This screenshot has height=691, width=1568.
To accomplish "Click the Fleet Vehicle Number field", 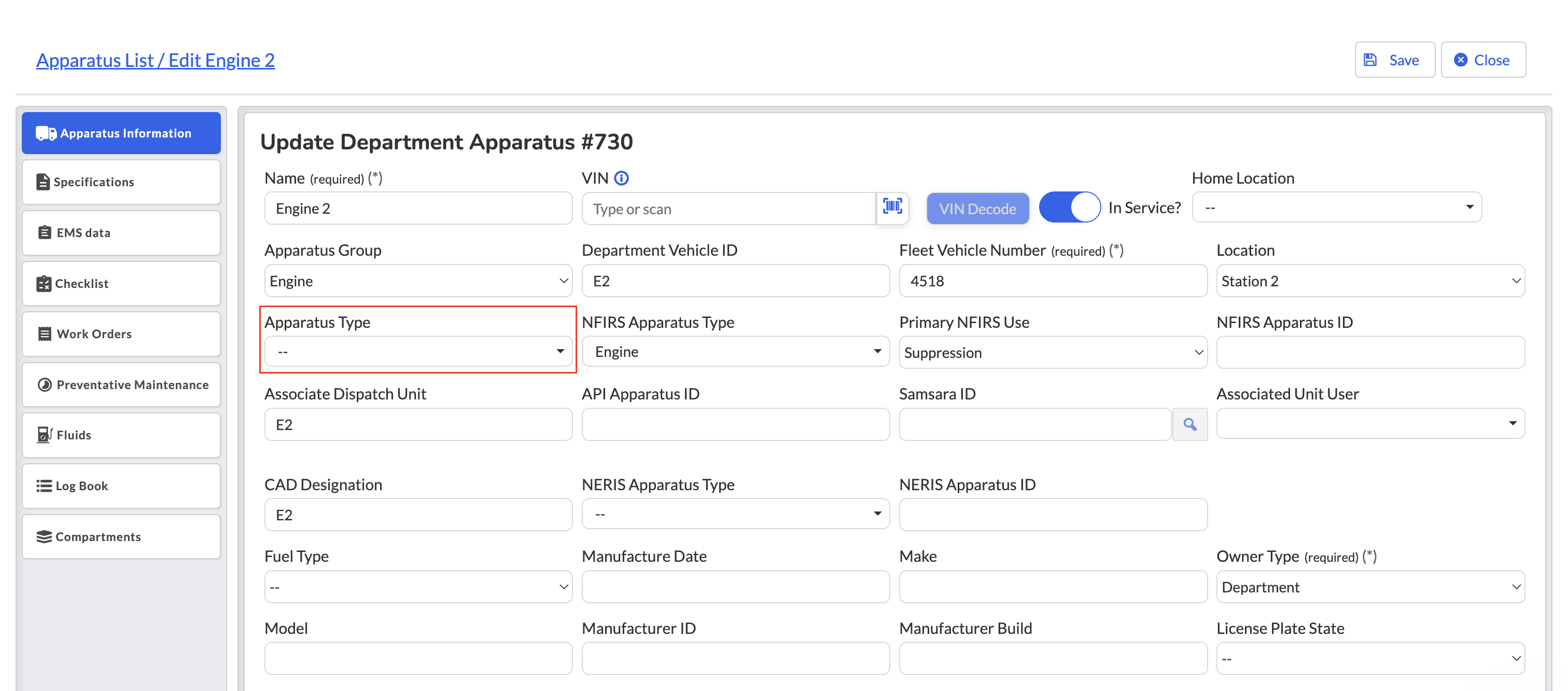I will 1053,281.
